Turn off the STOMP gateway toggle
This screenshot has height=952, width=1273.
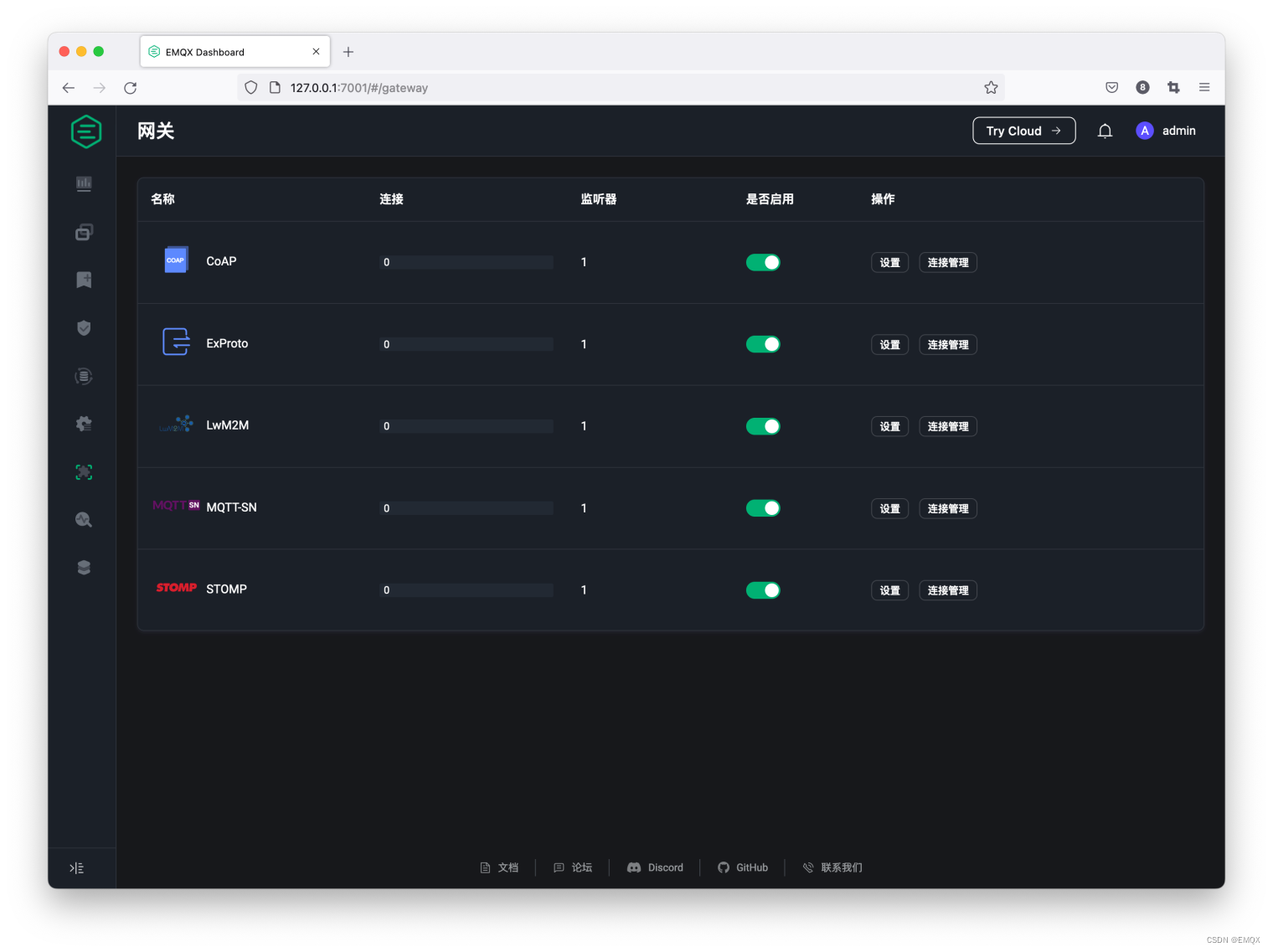pos(763,589)
